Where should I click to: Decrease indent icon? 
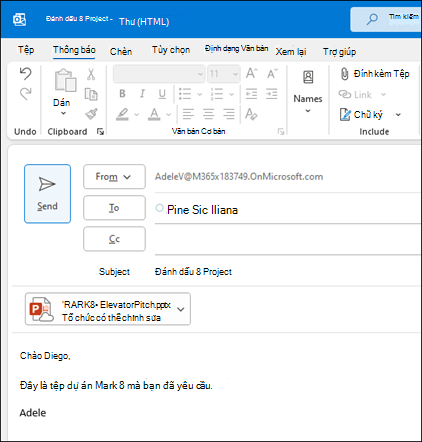pos(251,94)
